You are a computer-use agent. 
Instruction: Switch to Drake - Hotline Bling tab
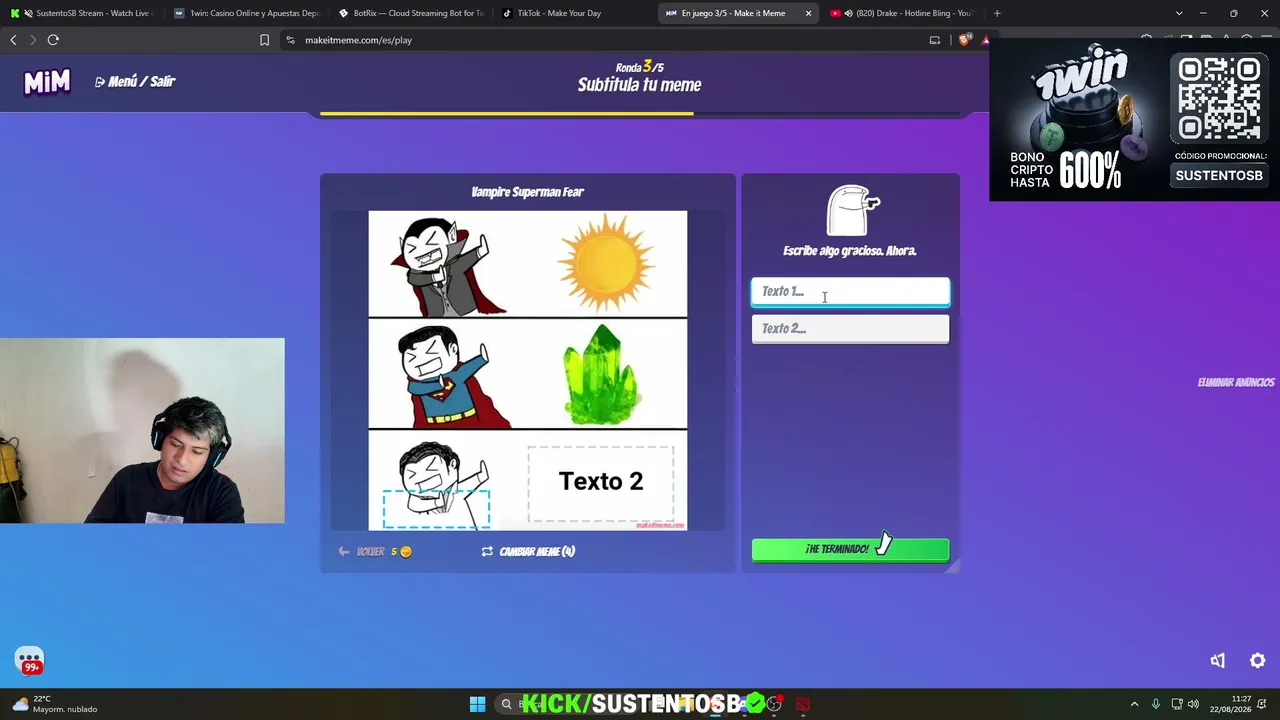[902, 13]
